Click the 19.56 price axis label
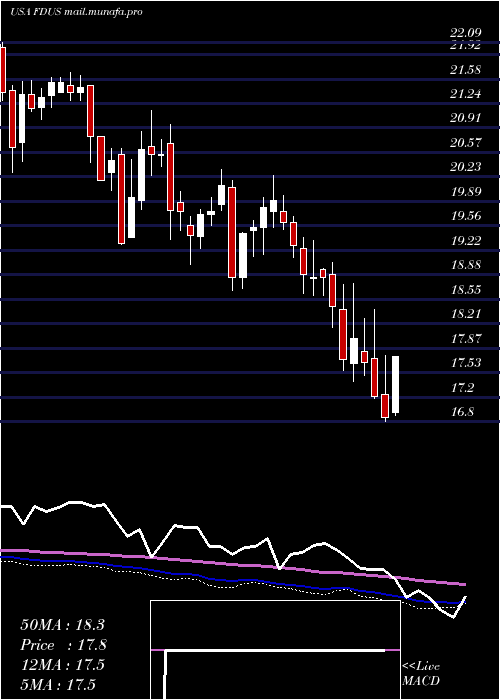The image size is (500, 700). pos(465,216)
